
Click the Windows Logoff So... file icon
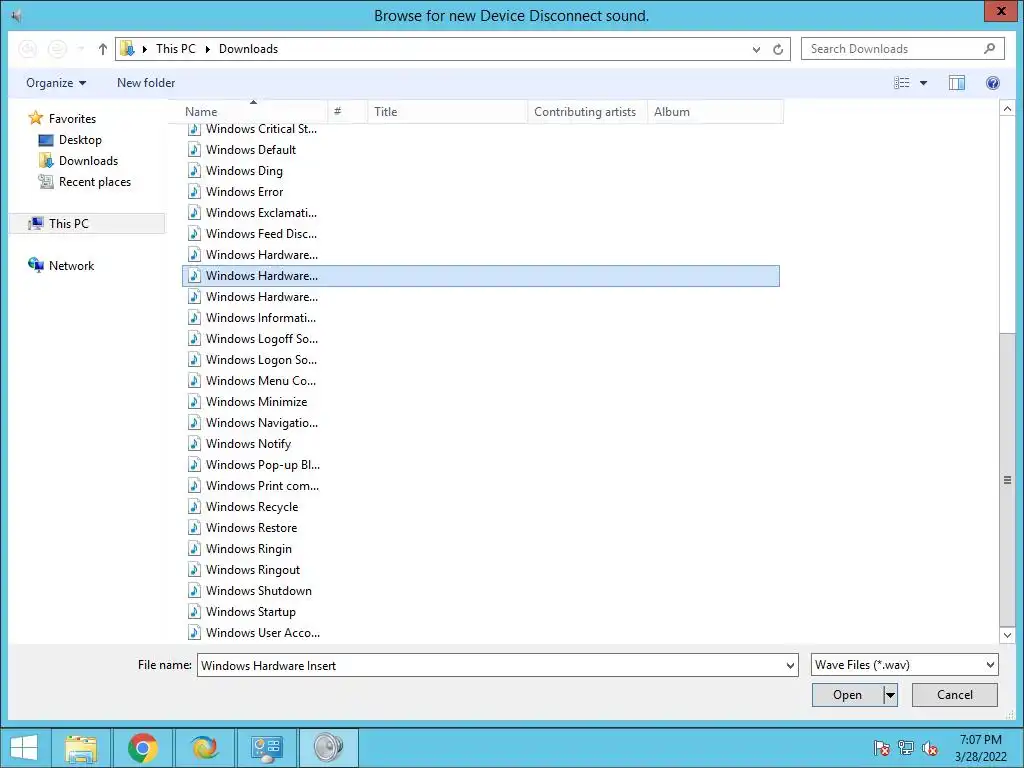point(194,339)
